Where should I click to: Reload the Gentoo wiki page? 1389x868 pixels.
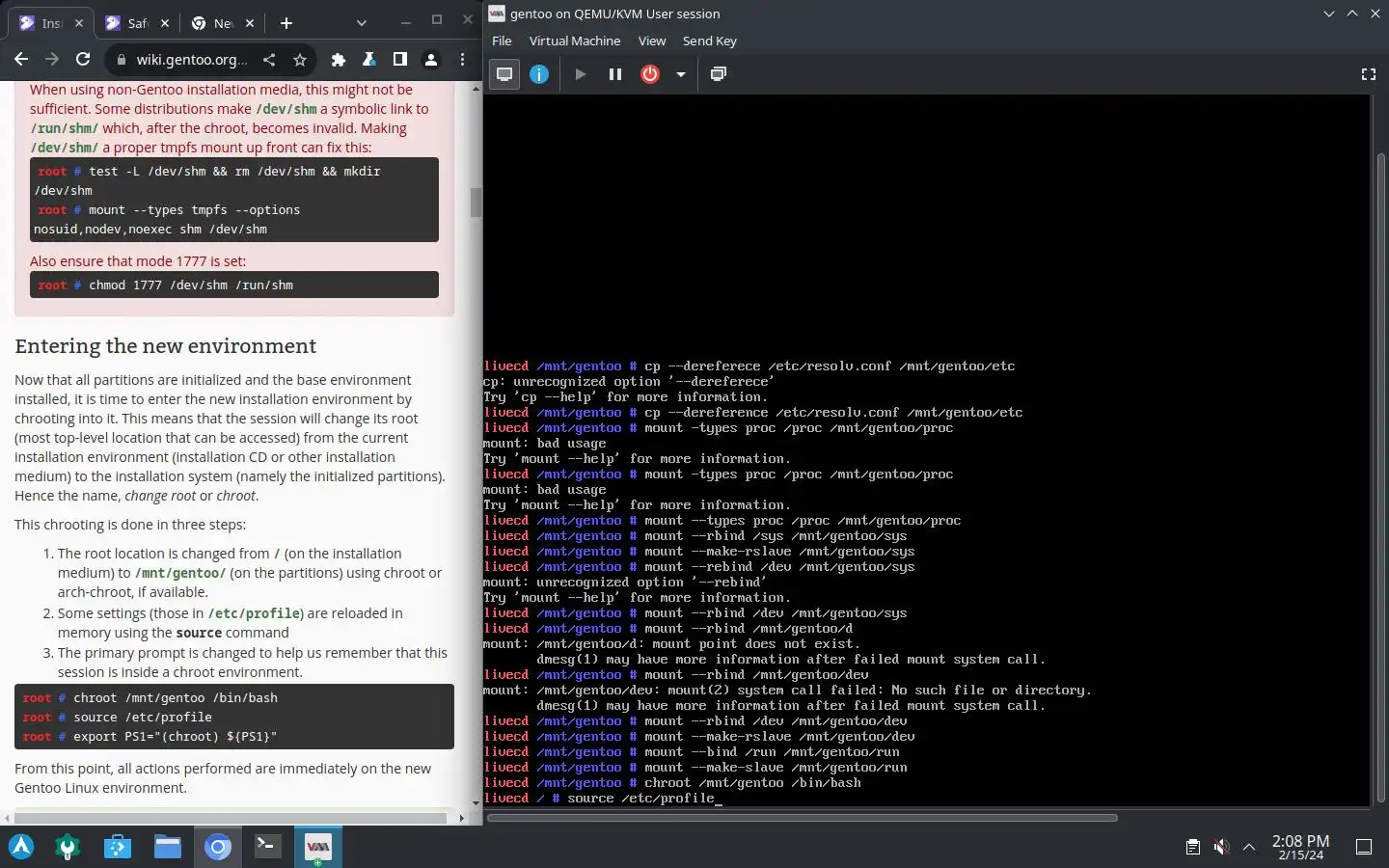tap(83, 60)
